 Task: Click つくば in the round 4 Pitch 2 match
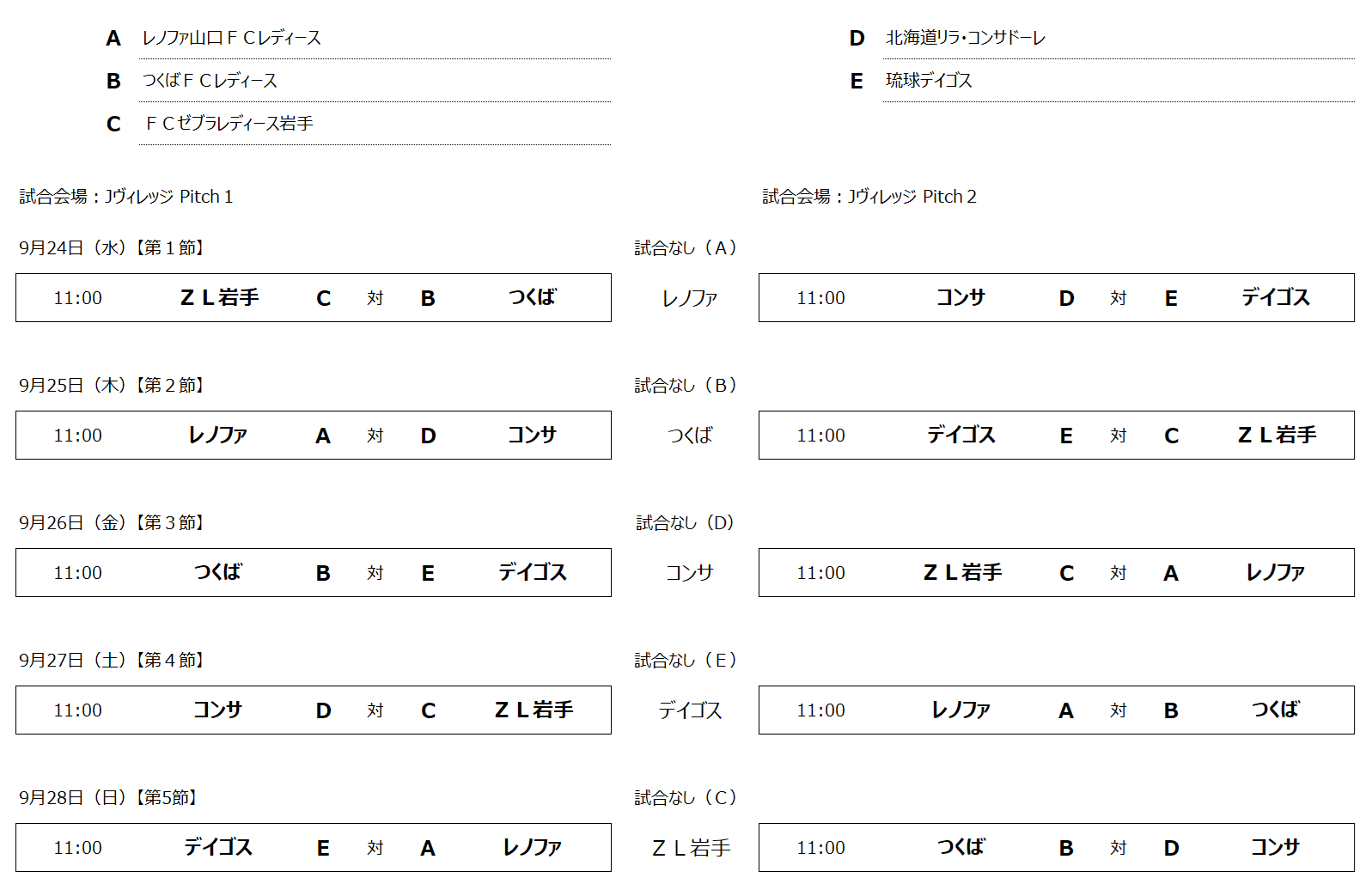pos(1275,710)
